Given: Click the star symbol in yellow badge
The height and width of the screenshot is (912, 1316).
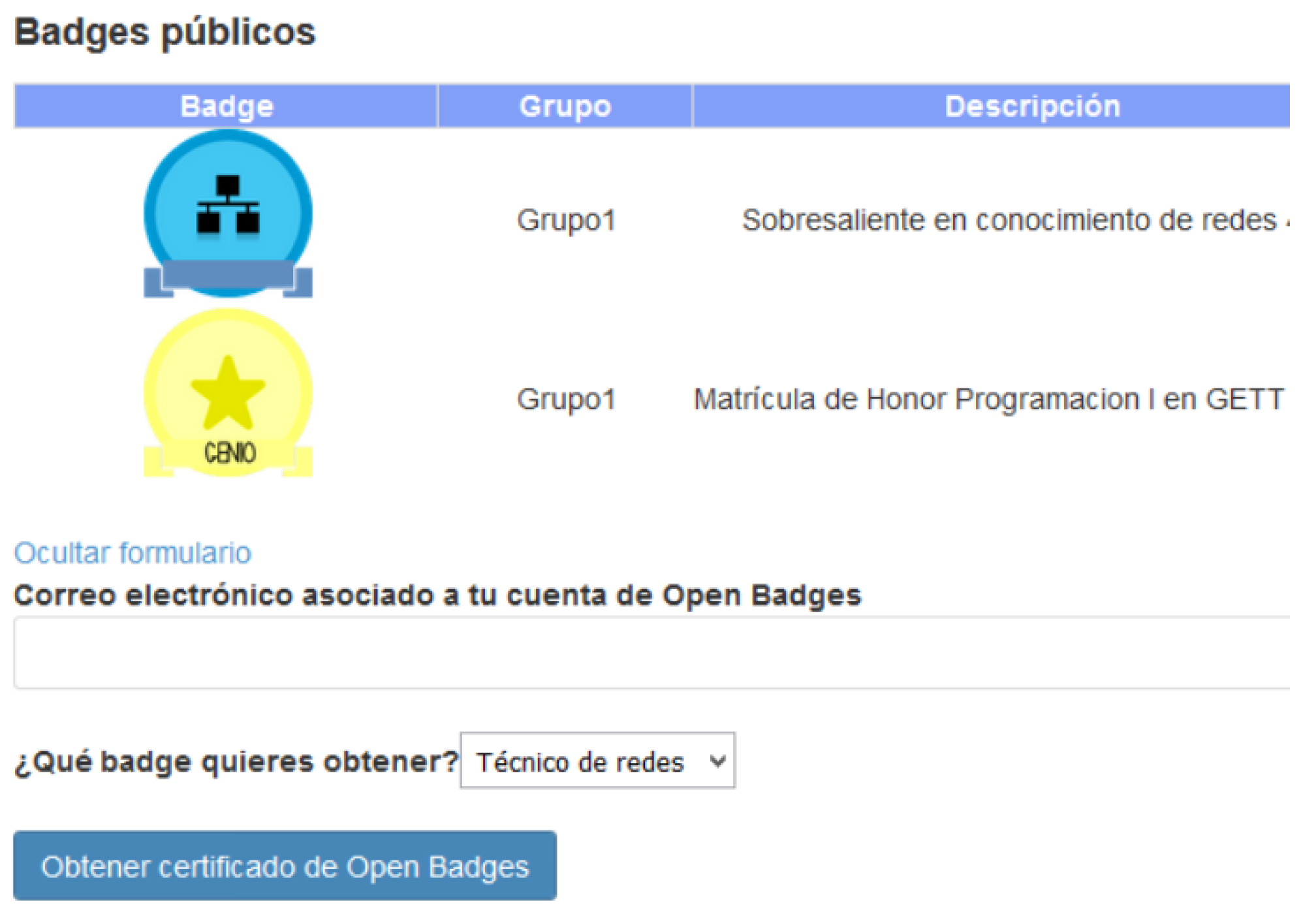Looking at the screenshot, I should 228,393.
